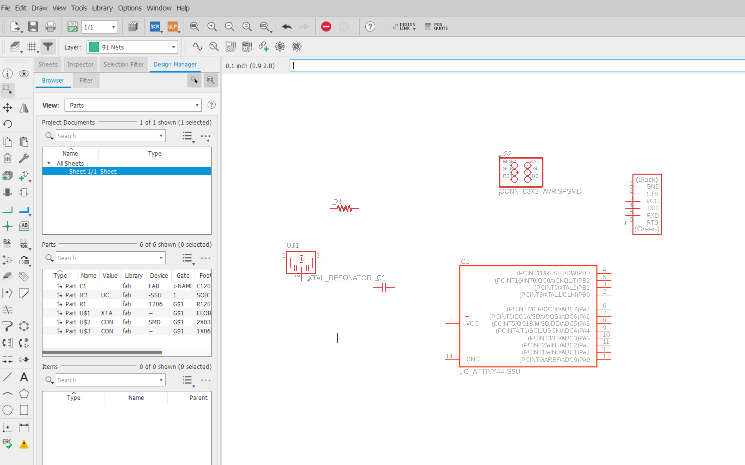Open the SCR script button
The width and height of the screenshot is (745, 465).
pyautogui.click(x=155, y=27)
